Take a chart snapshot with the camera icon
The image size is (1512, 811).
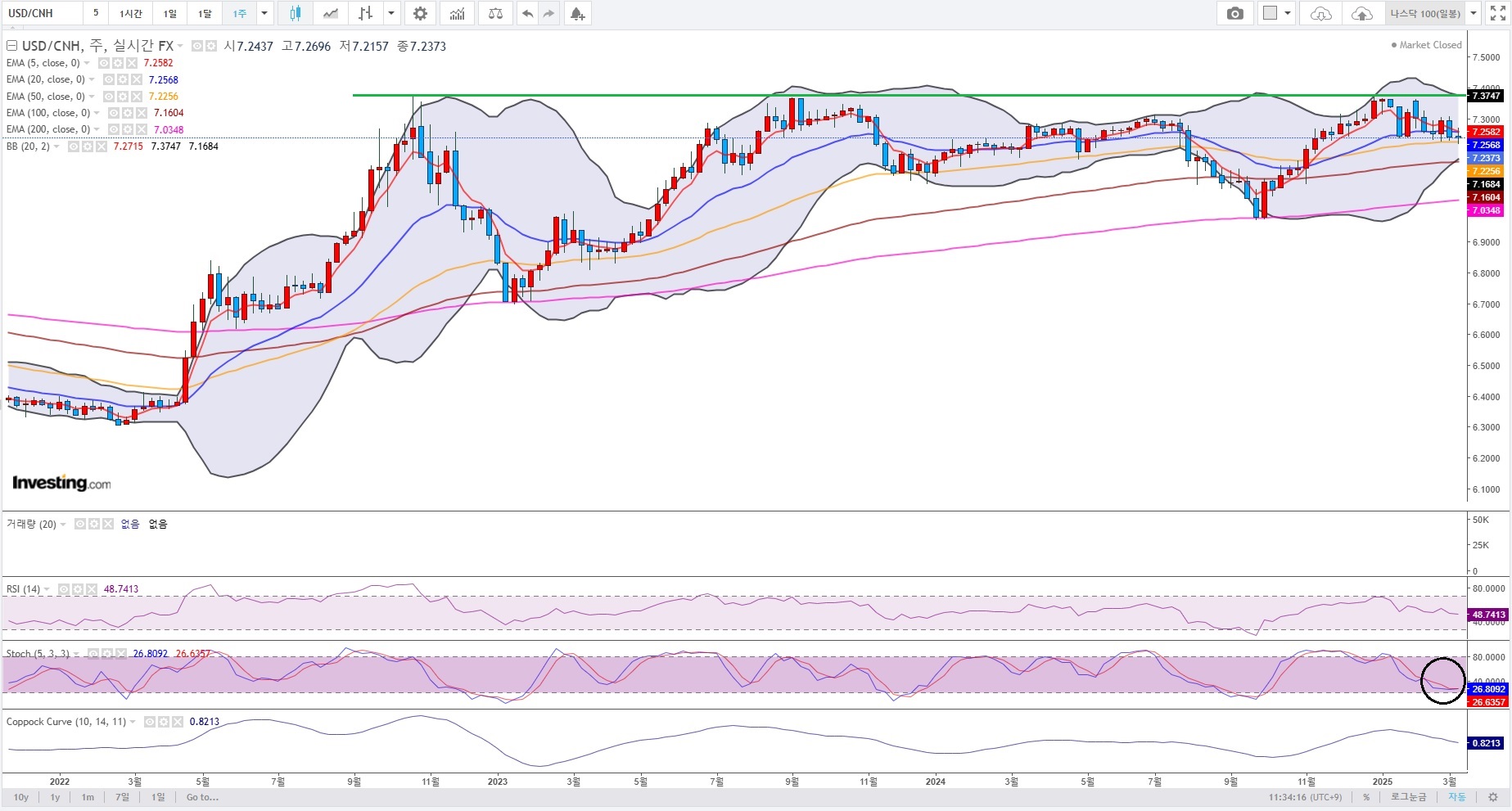1235,13
